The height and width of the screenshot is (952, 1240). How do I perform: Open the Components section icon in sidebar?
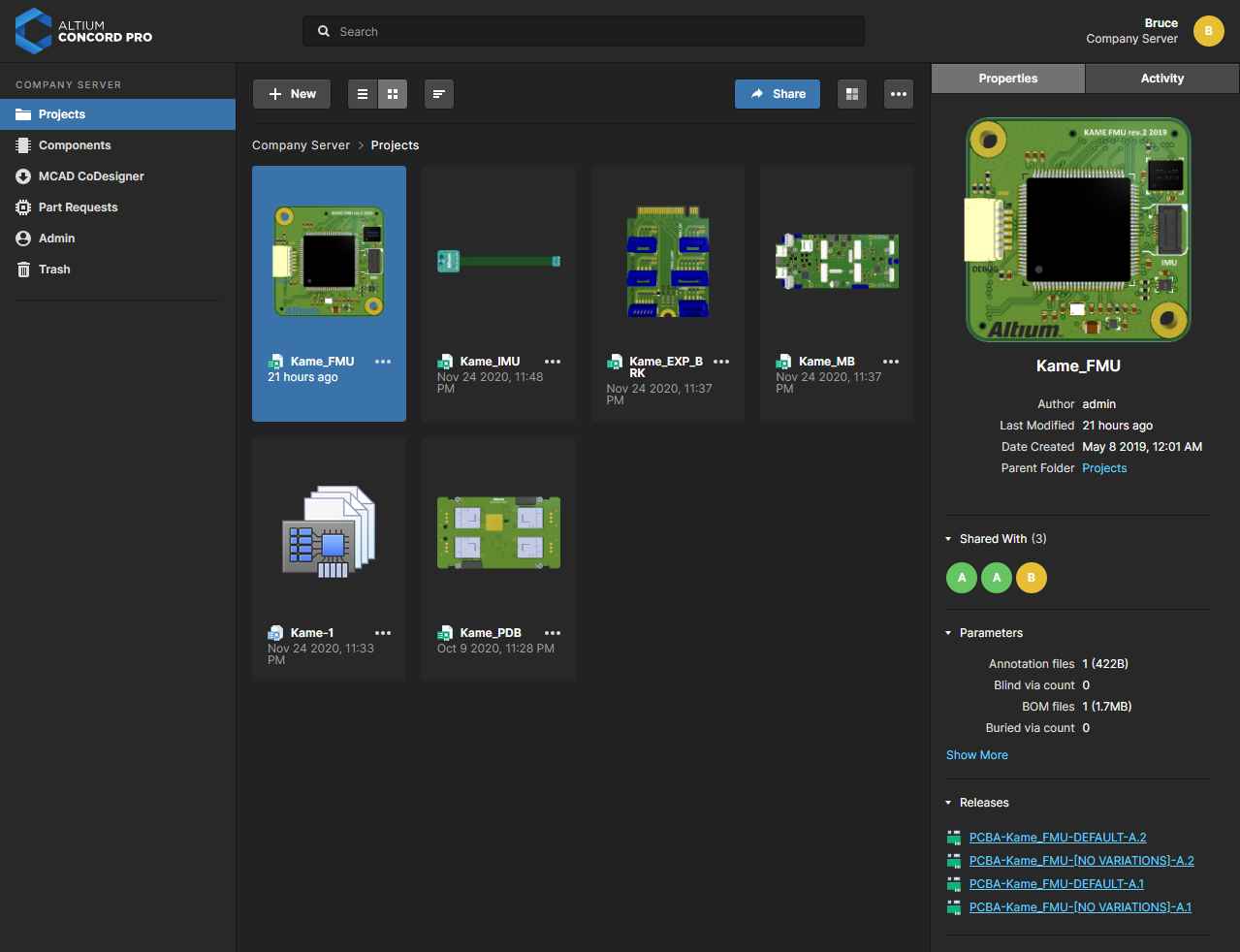tap(23, 145)
